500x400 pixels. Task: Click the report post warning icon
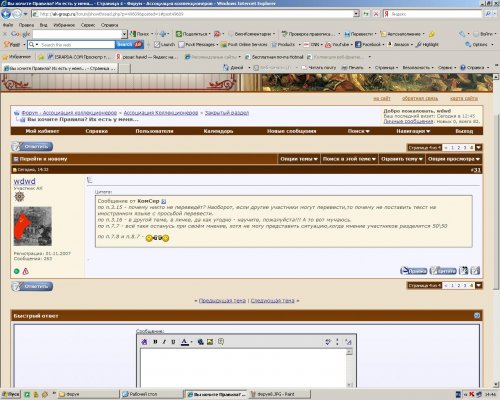(26, 271)
